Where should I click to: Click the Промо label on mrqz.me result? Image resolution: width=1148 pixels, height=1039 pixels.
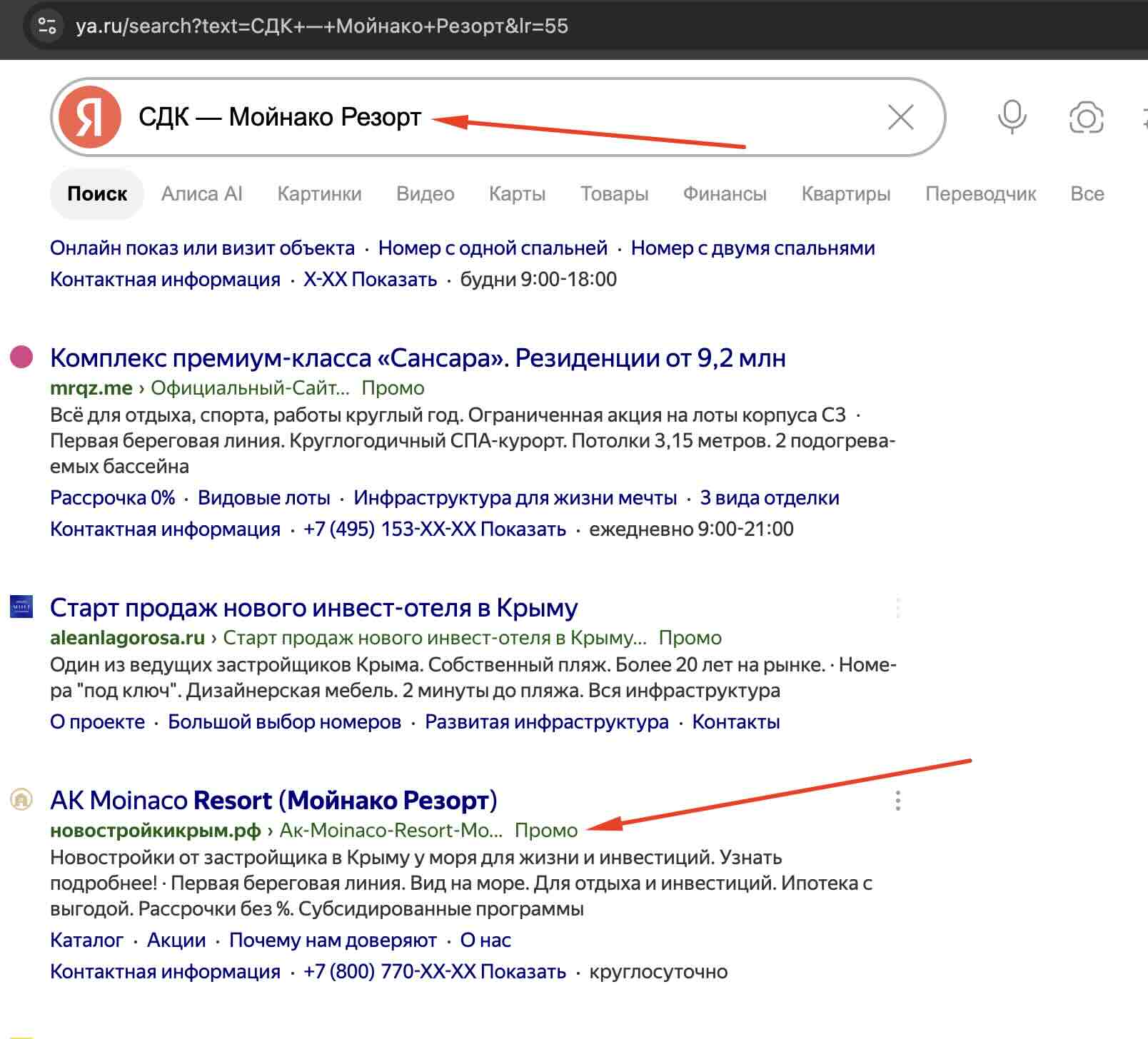(393, 388)
